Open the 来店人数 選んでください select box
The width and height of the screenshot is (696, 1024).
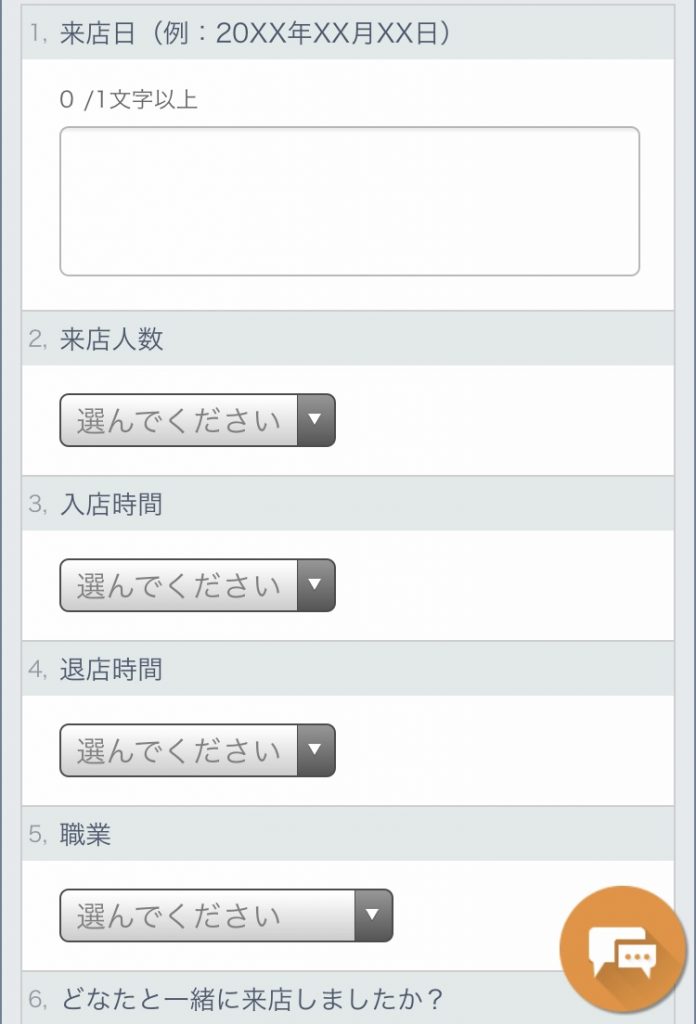(x=180, y=420)
